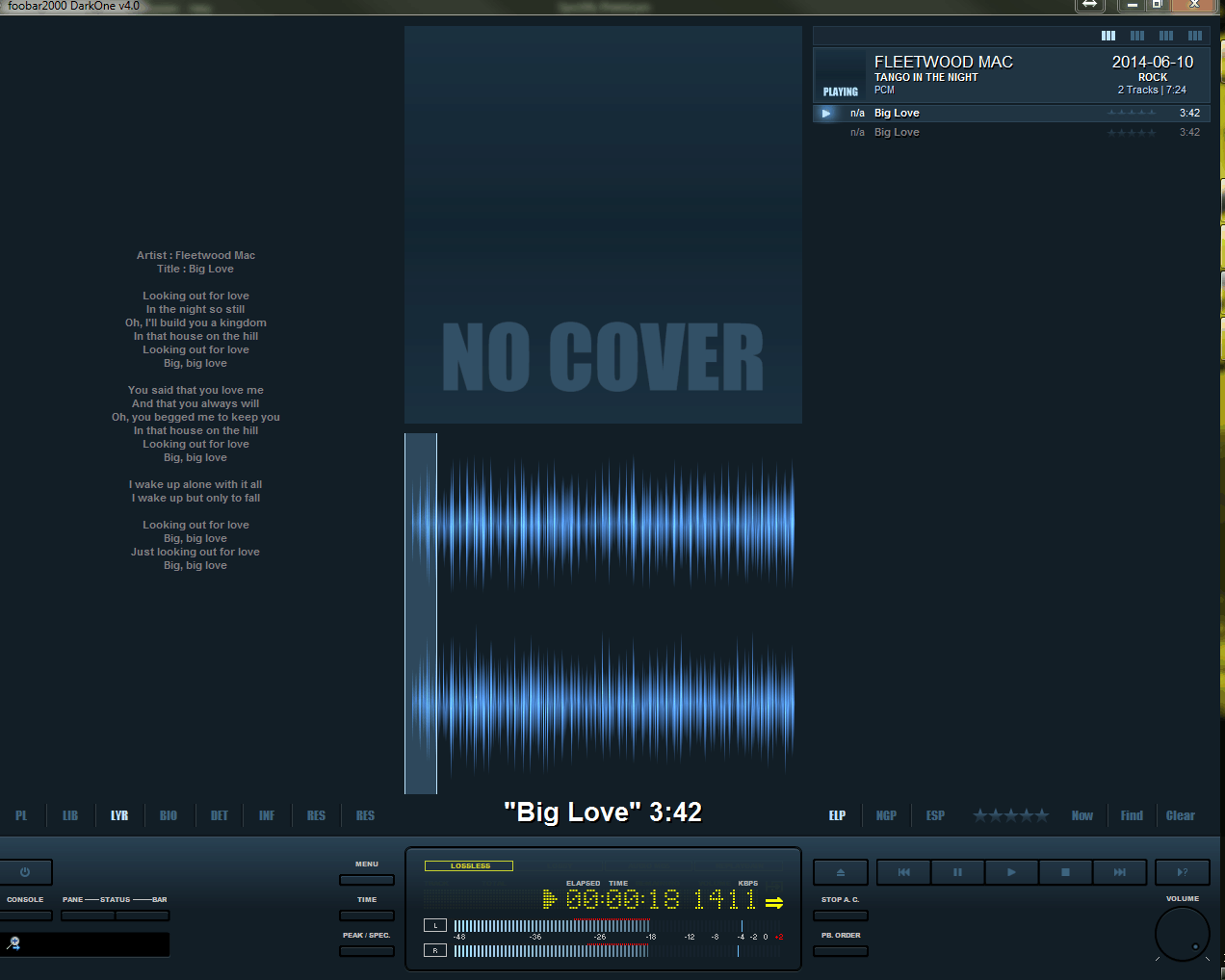Image resolution: width=1225 pixels, height=980 pixels.
Task: Select the fourth column layout icon
Action: (1195, 36)
